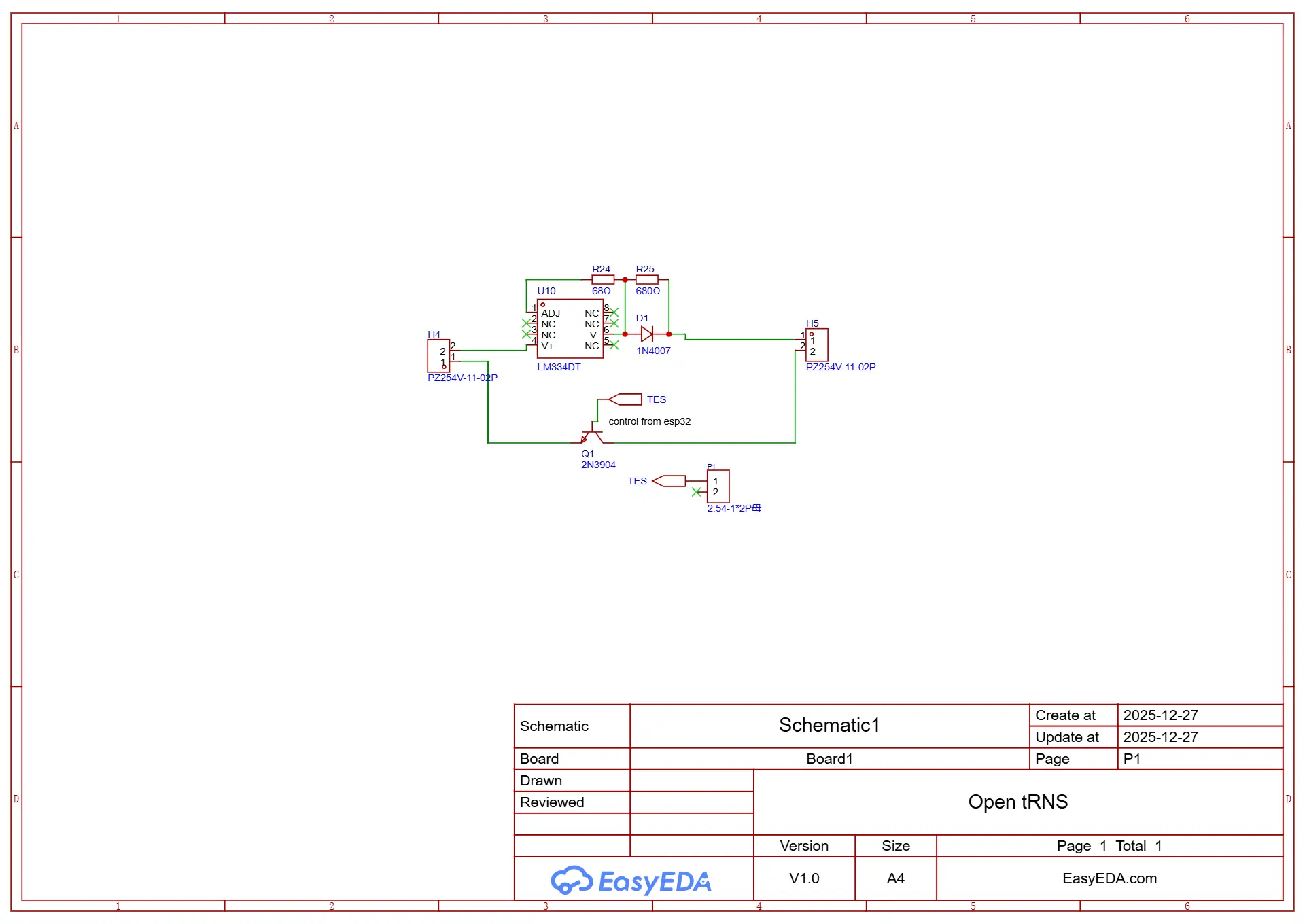Click the no-connect marker on P1 pin 2
1305x924 pixels.
click(696, 492)
